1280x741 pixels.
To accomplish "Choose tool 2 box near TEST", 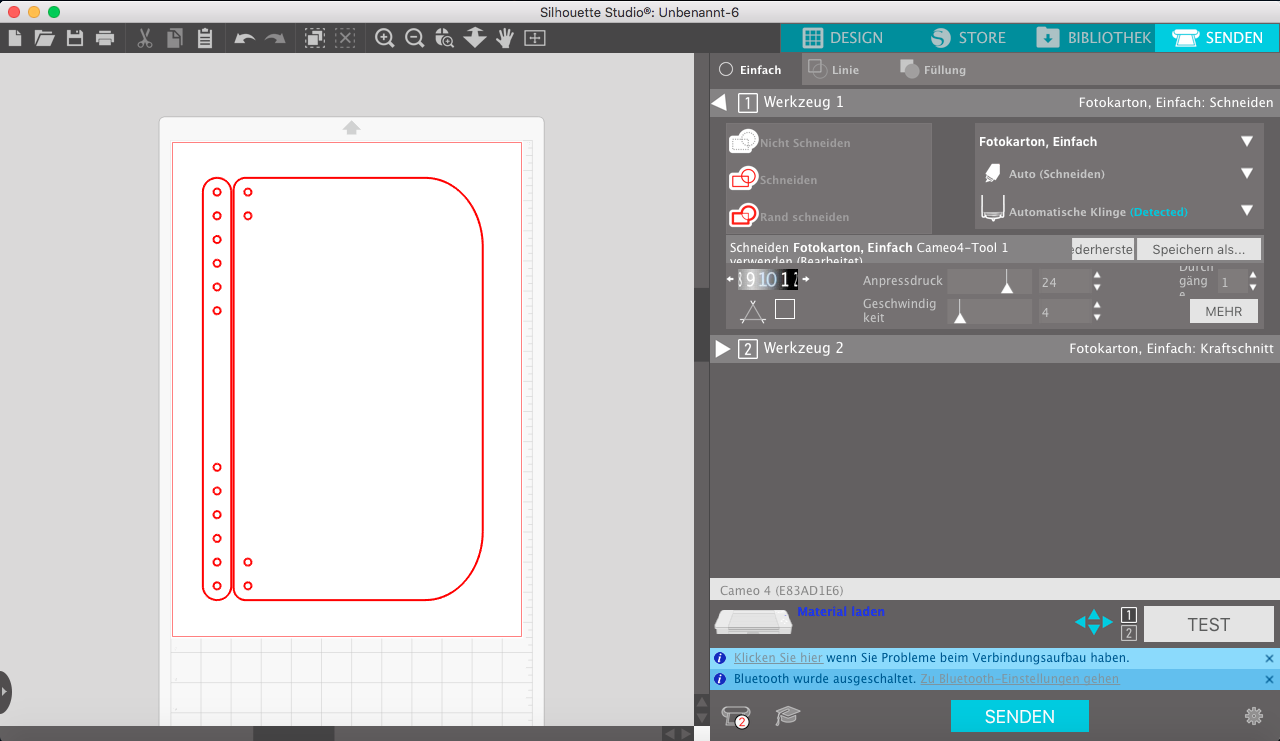I will [x=1128, y=633].
